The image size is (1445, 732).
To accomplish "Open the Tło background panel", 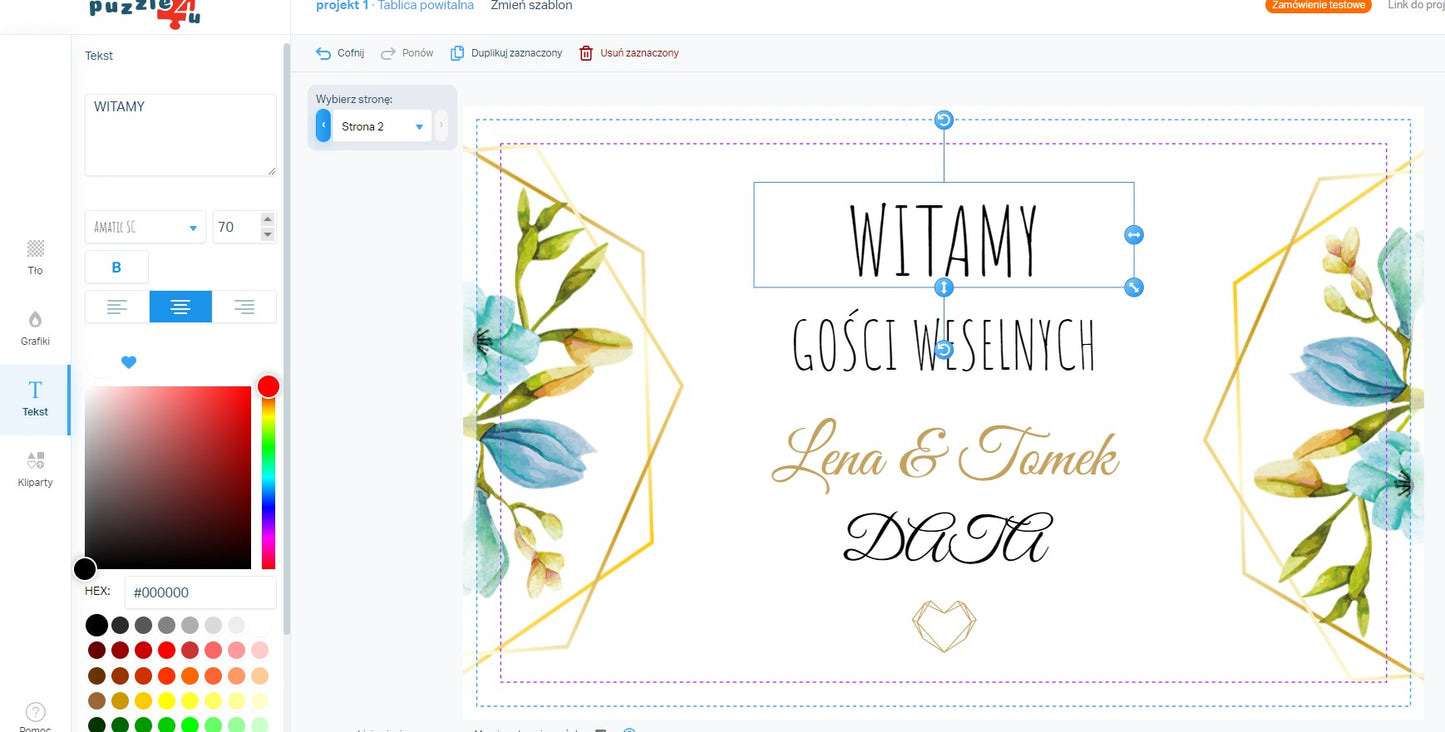I will coord(35,256).
